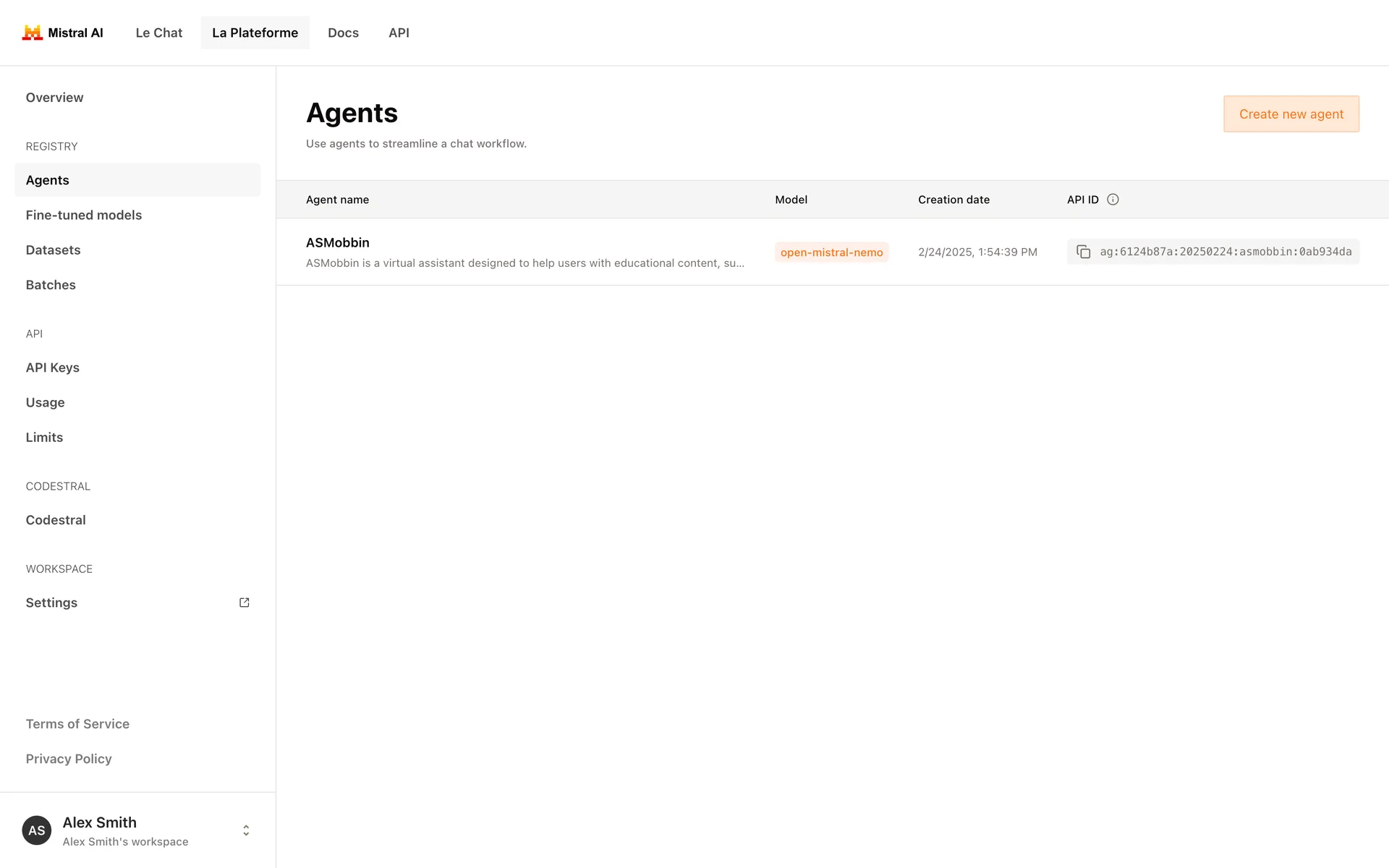This screenshot has height=868, width=1389.
Task: View the Usage page
Action: point(46,402)
